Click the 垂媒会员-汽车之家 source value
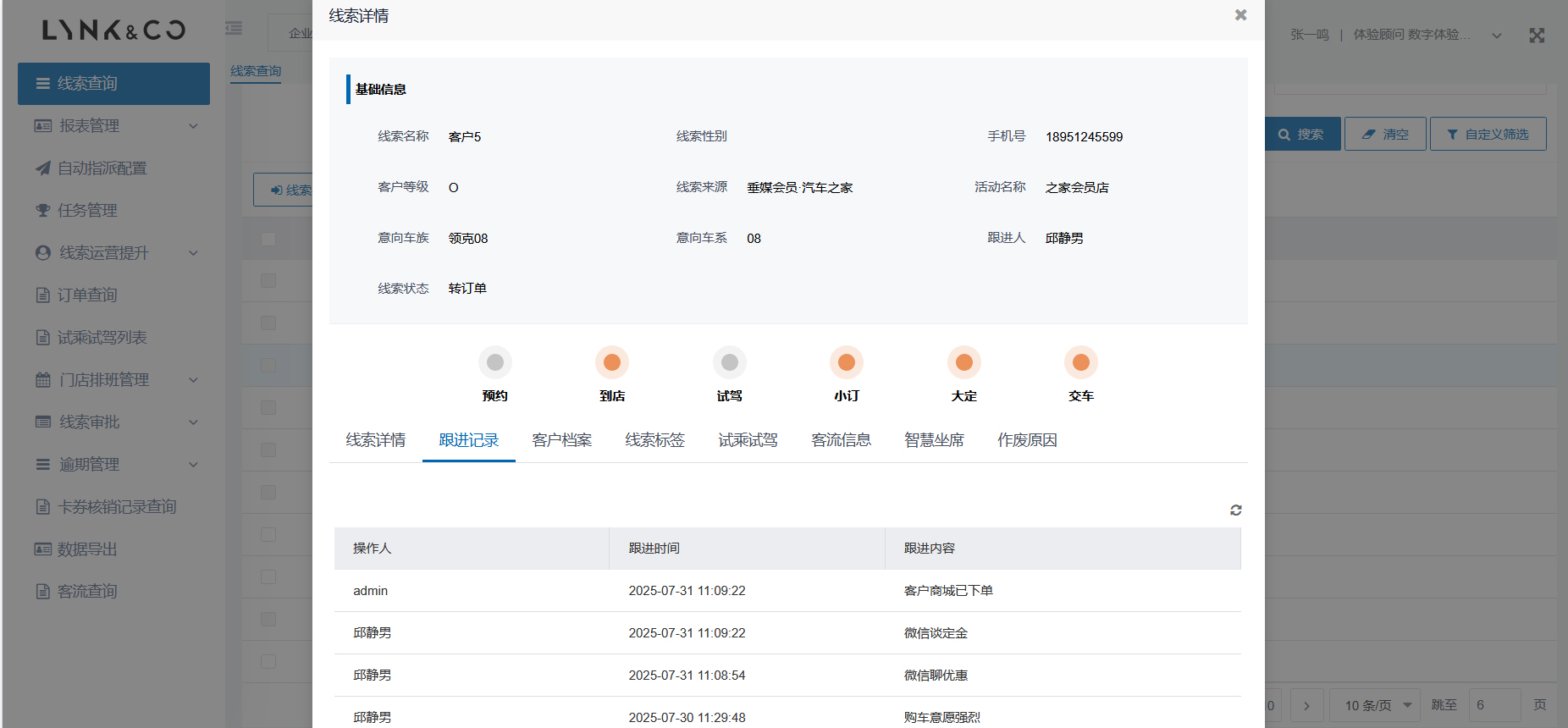Screen dimensions: 1568x728 pos(800,188)
